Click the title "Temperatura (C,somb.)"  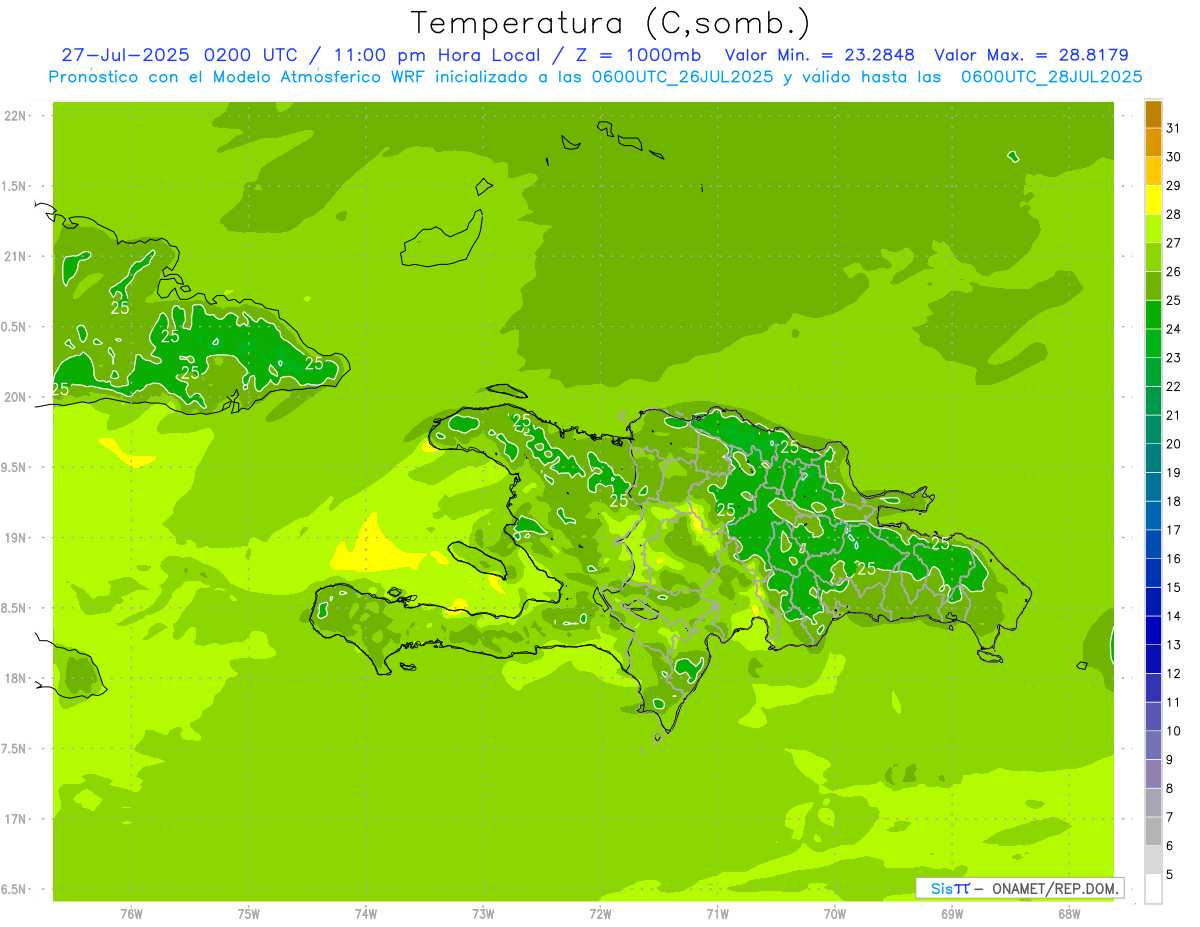[611, 23]
